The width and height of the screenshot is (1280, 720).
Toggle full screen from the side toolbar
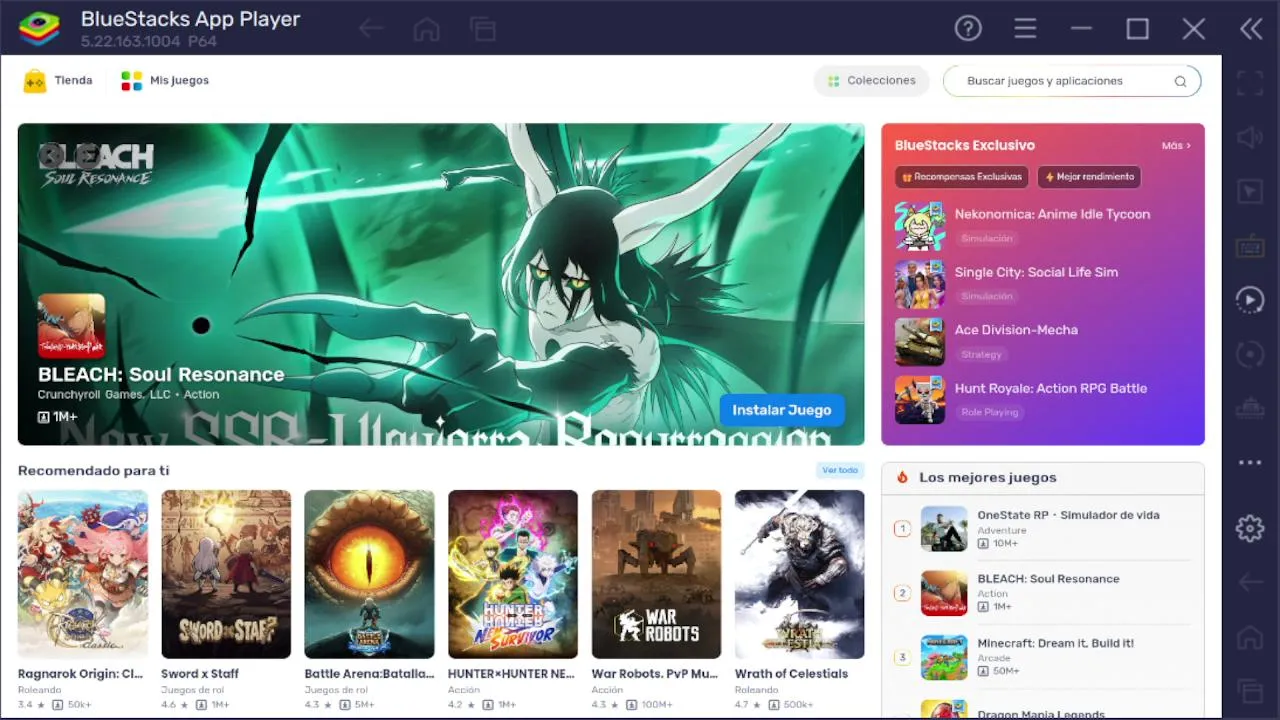click(1250, 83)
